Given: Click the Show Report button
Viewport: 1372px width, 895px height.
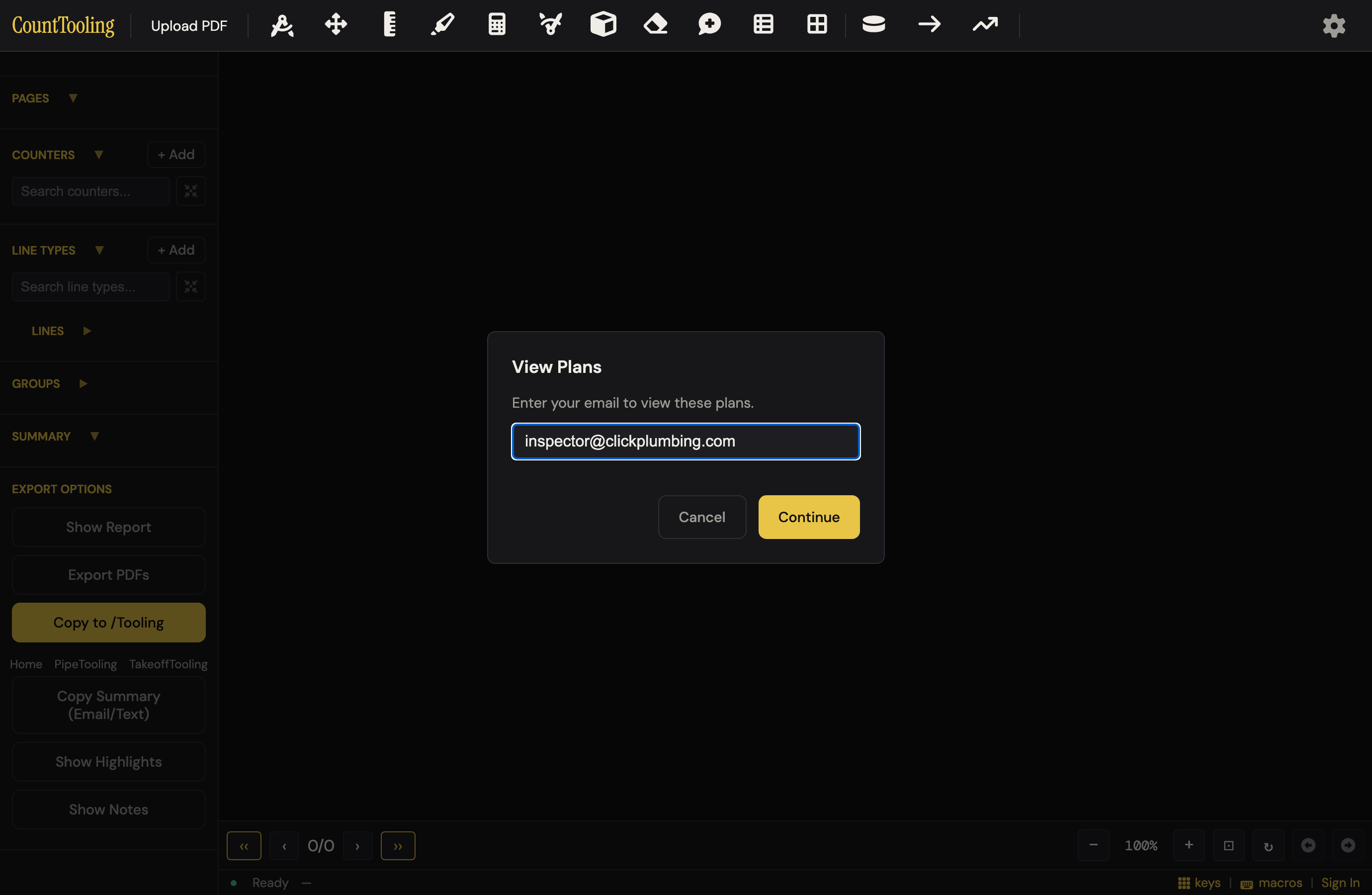Looking at the screenshot, I should (108, 527).
